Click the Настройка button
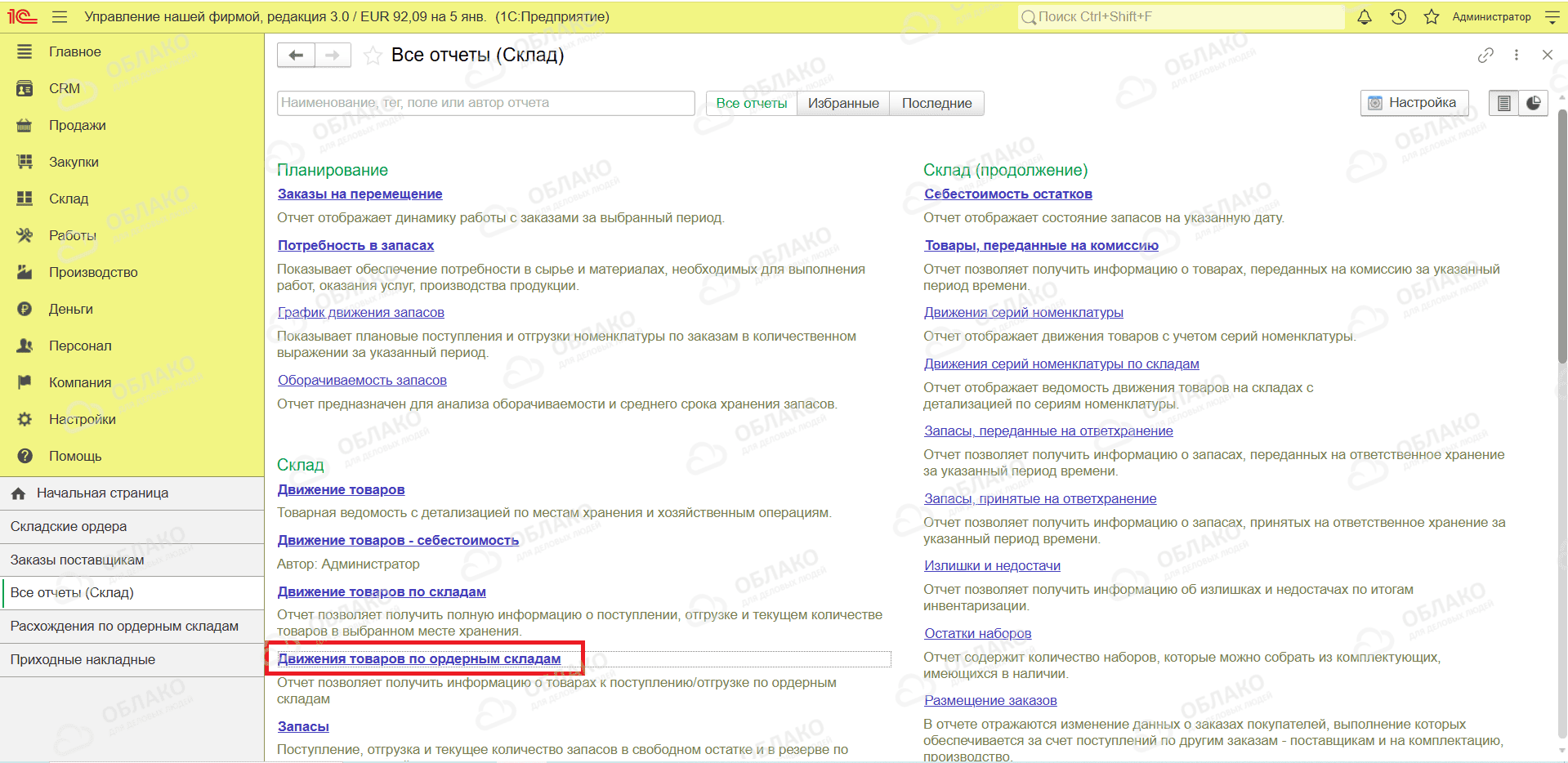 1414,103
